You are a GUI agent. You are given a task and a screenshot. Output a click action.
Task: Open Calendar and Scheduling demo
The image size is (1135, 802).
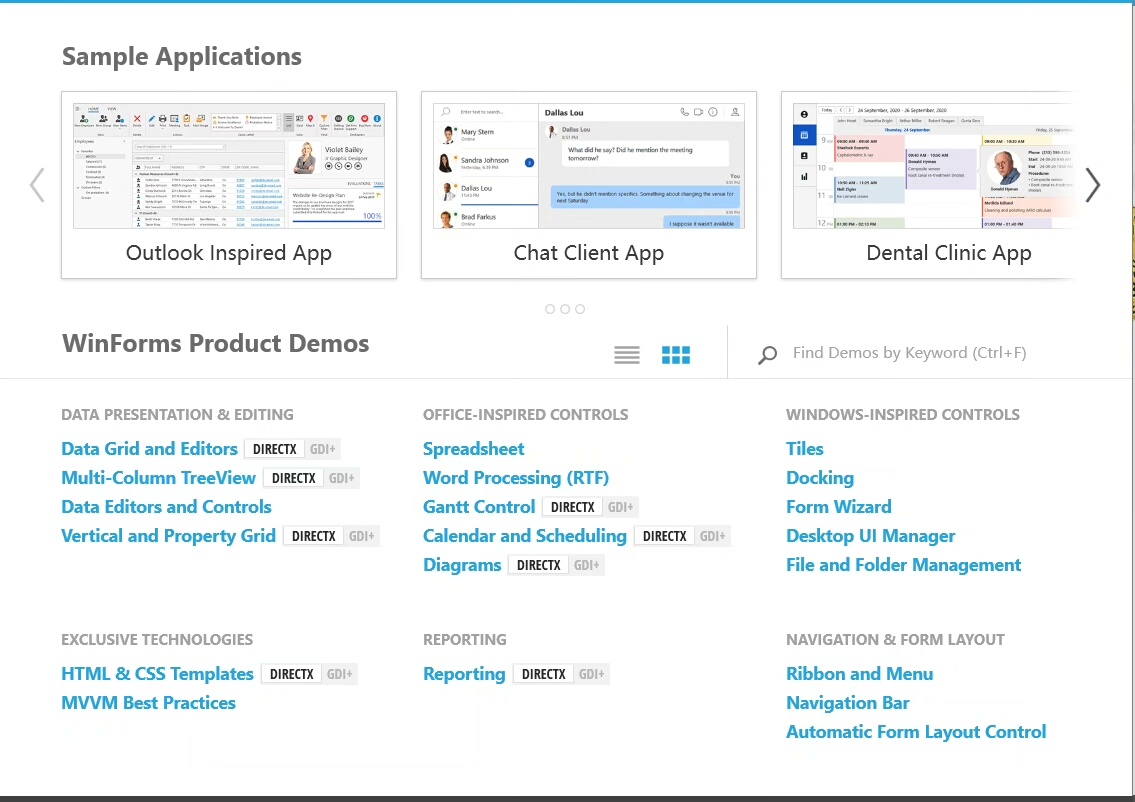tap(525, 536)
